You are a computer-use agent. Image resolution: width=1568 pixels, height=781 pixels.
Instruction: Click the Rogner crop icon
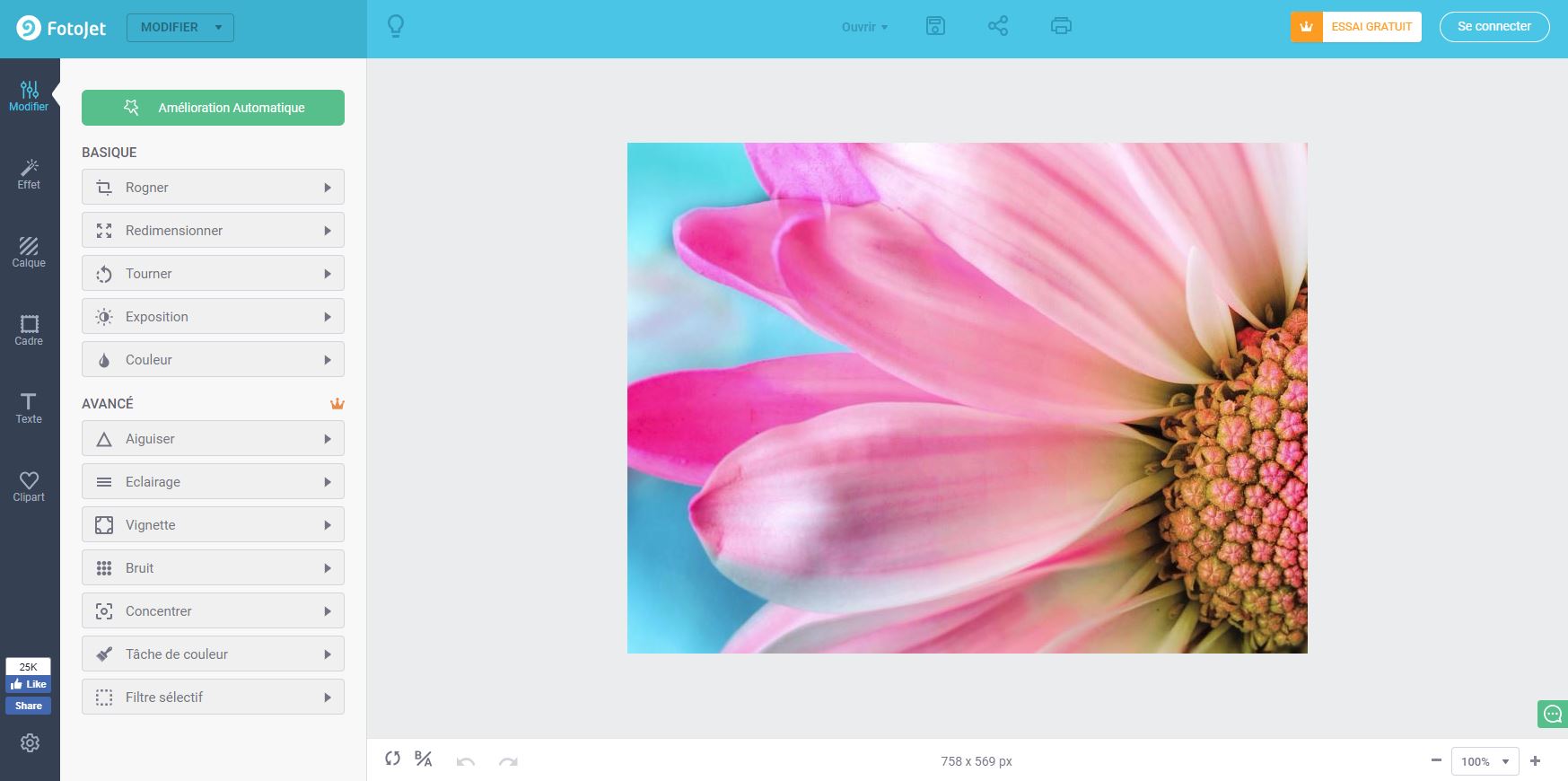104,188
